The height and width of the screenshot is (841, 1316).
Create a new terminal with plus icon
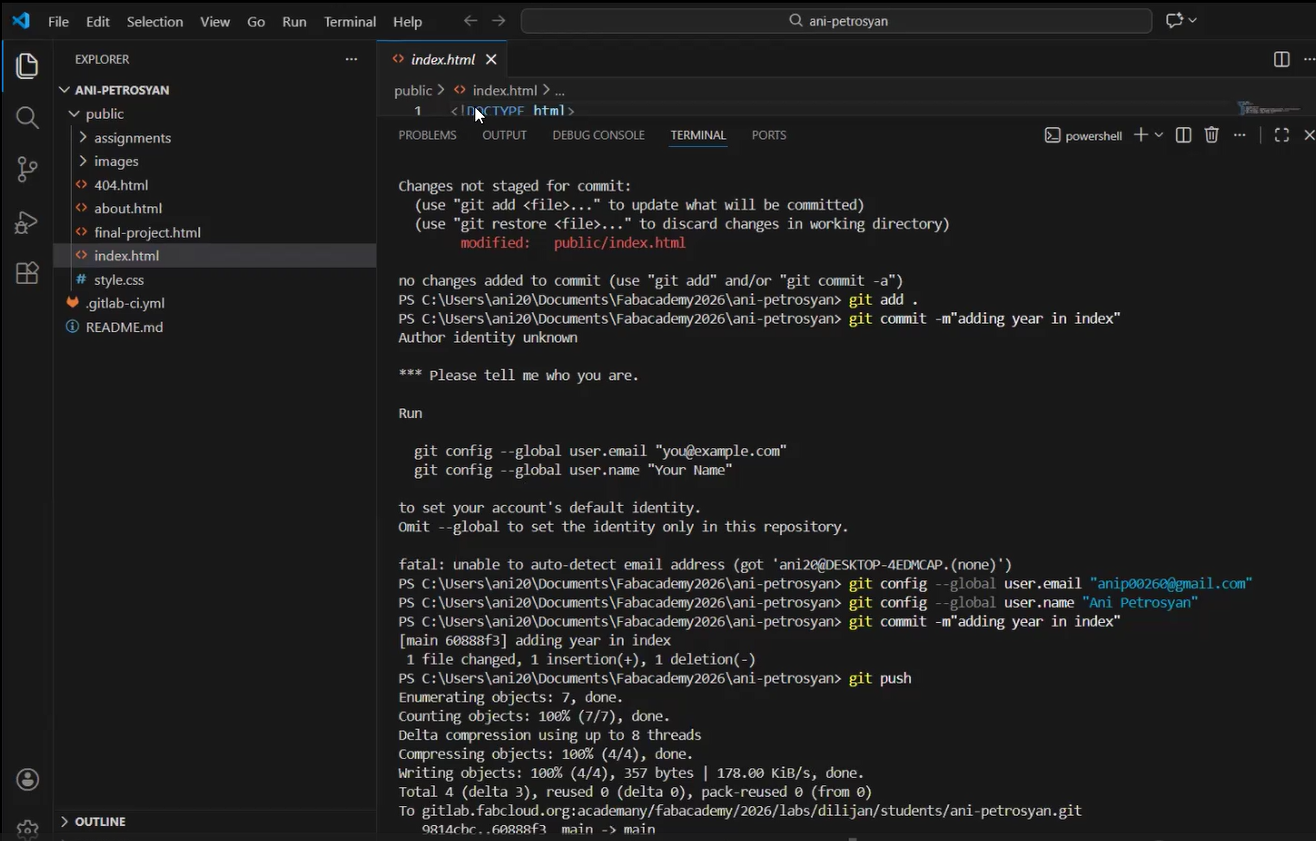tap(1140, 135)
